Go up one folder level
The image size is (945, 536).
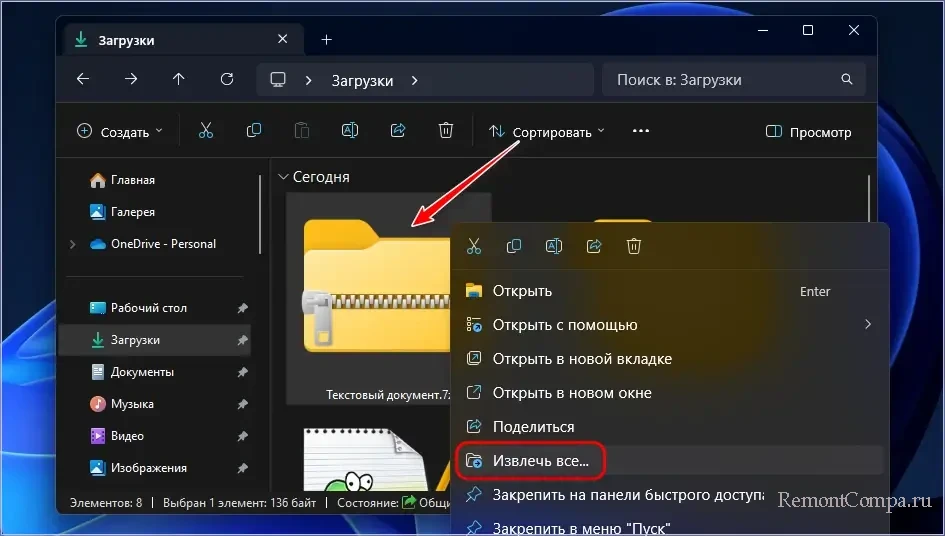pyautogui.click(x=179, y=79)
